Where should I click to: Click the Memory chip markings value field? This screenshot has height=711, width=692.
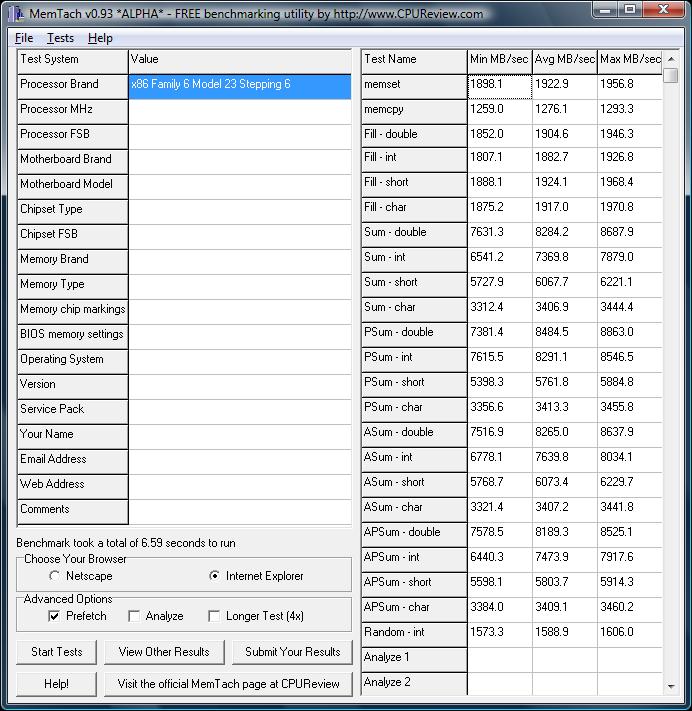coord(240,312)
